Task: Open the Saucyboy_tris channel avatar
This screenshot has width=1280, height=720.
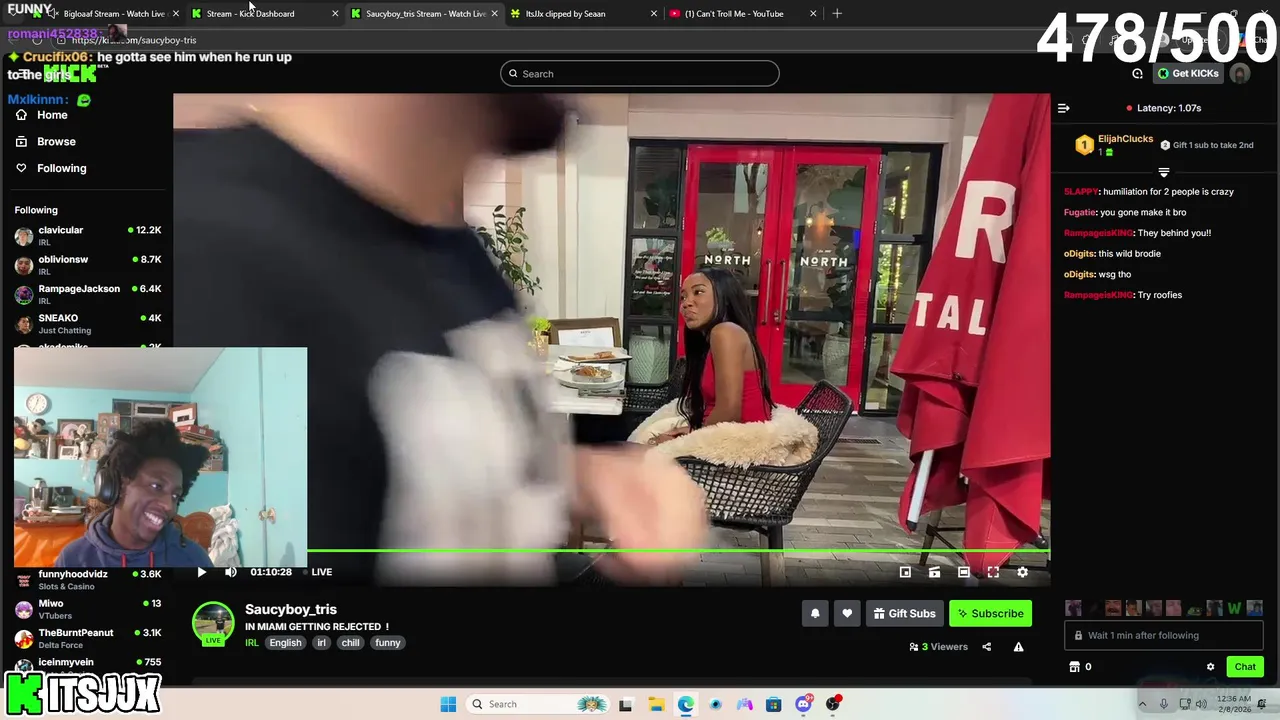Action: [x=213, y=623]
